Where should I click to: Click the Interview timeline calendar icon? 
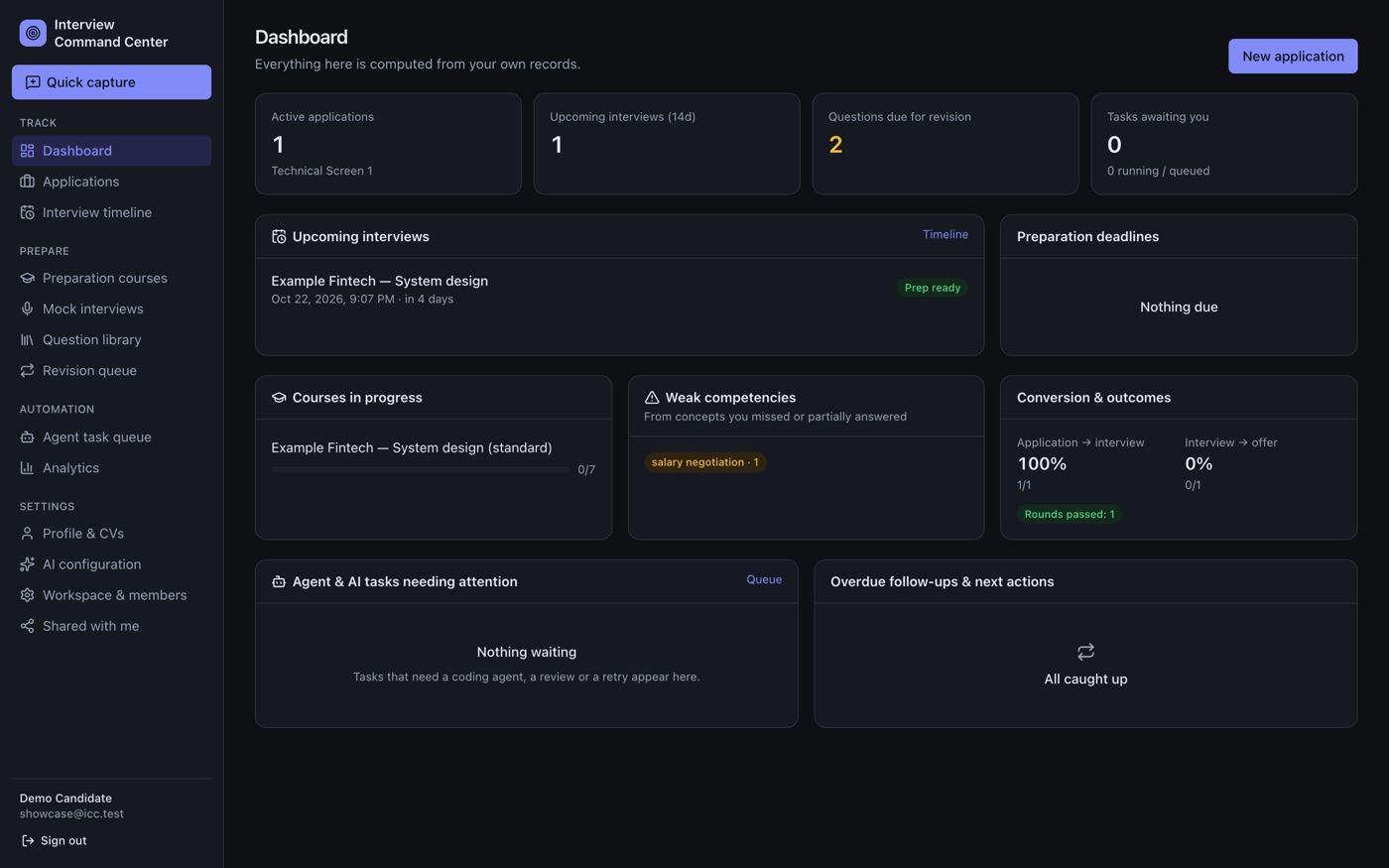point(27,212)
